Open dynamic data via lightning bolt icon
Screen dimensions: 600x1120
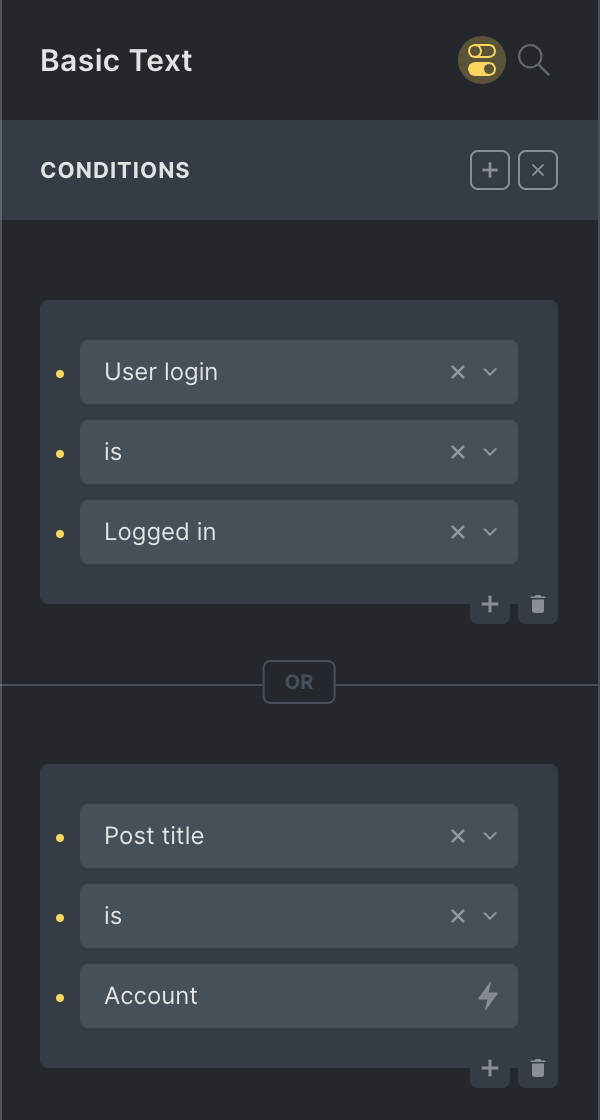pyautogui.click(x=488, y=996)
